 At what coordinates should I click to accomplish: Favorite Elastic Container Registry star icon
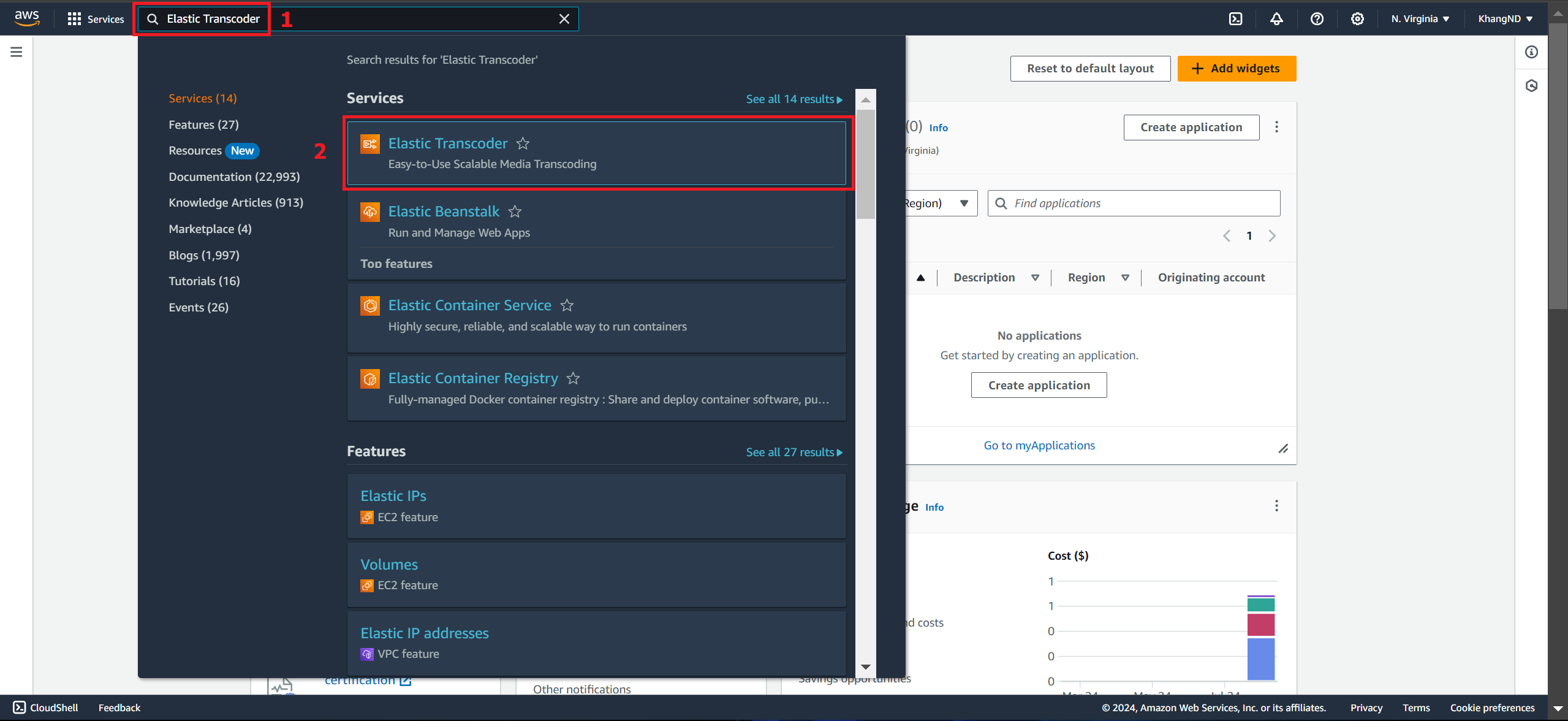click(x=573, y=378)
